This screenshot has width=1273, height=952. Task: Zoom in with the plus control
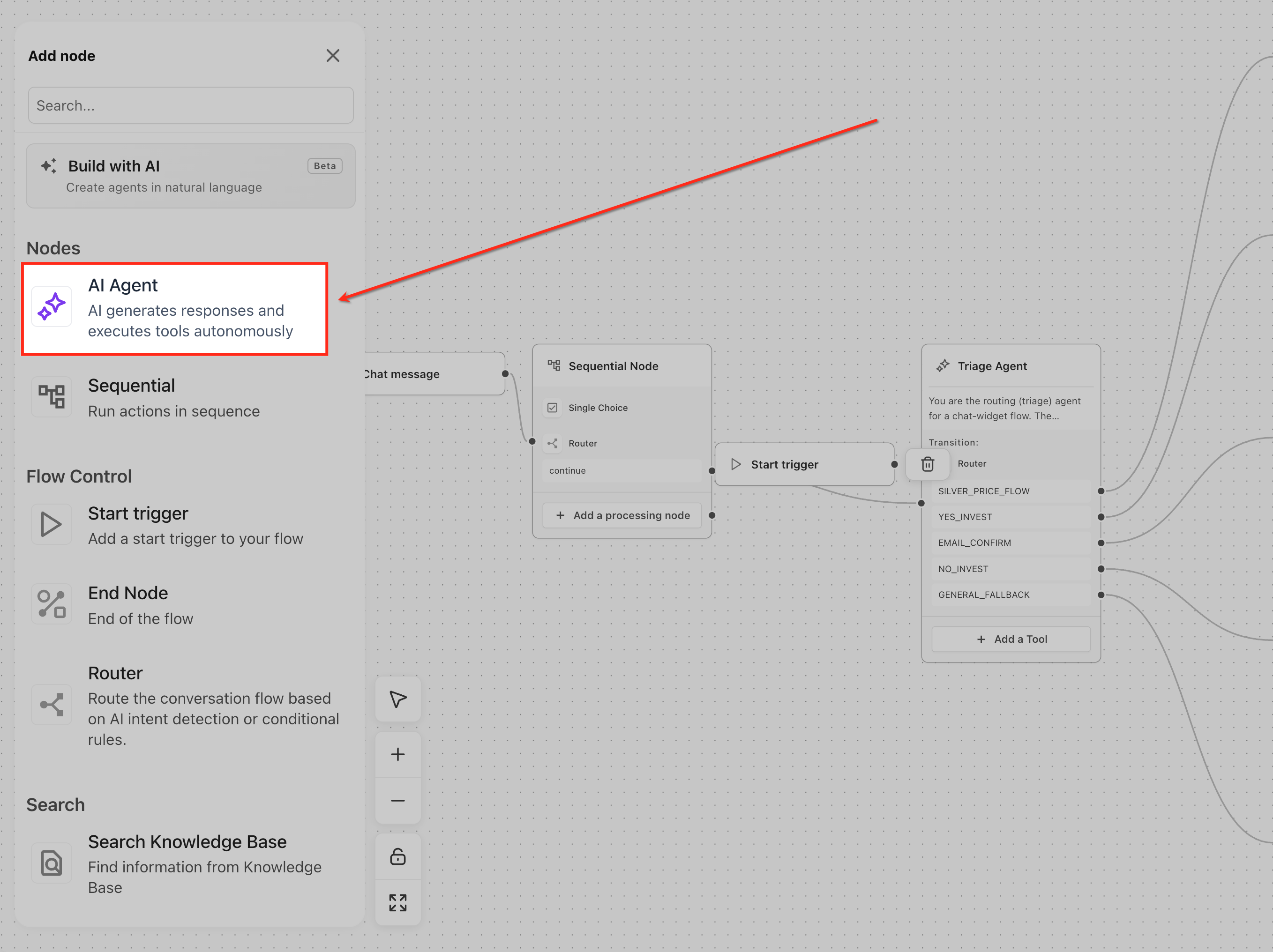(x=397, y=755)
